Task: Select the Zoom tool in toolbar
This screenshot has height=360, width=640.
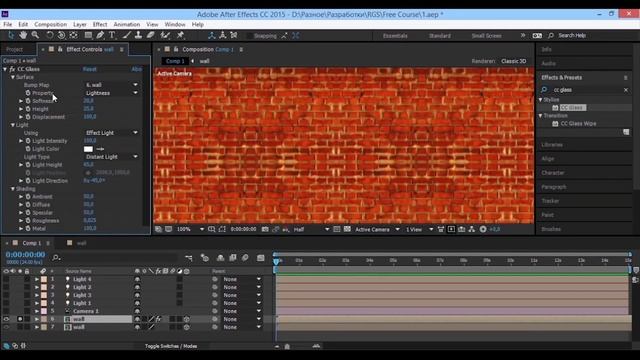Action: 36,36
